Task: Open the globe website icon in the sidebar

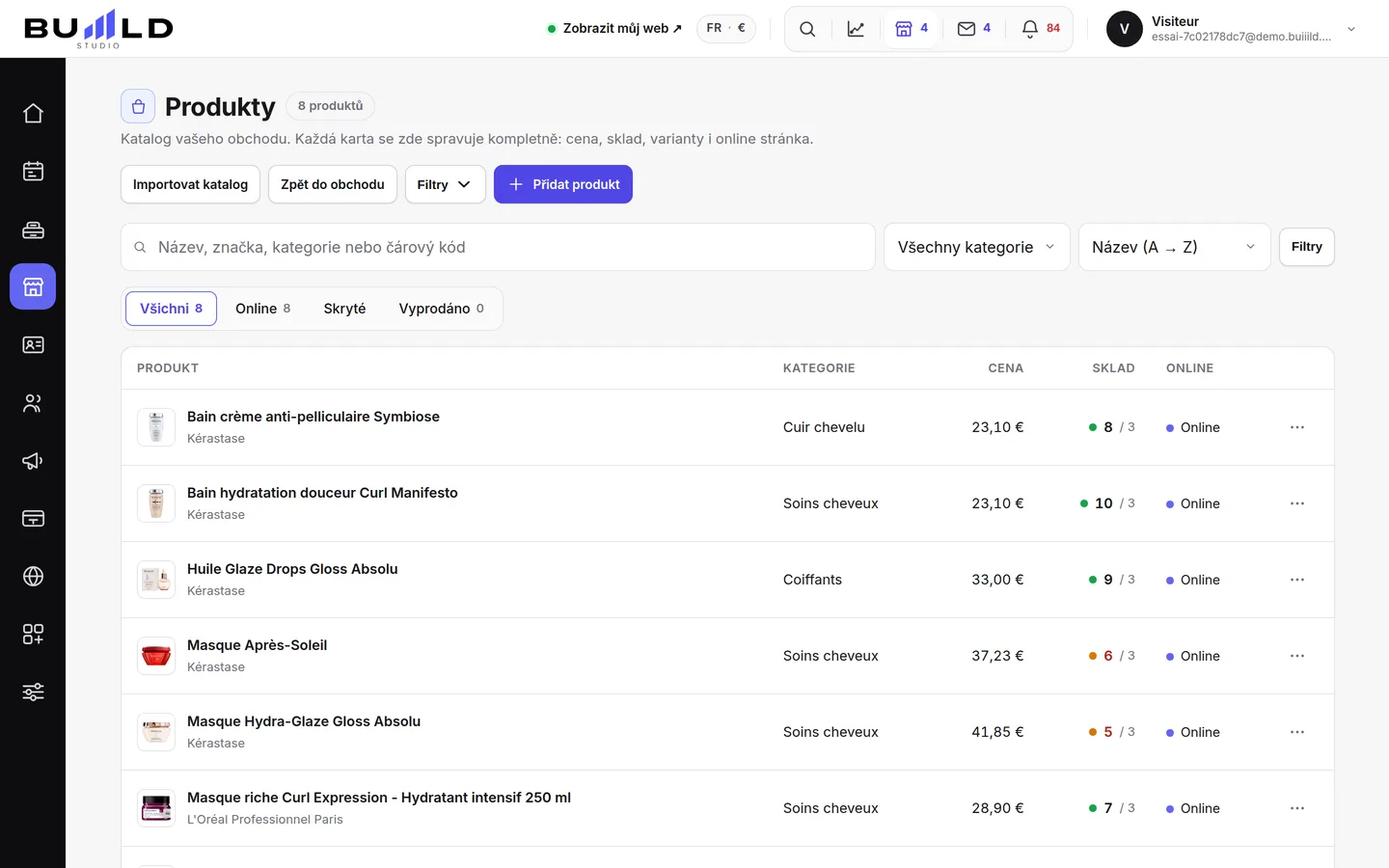Action: pos(33,577)
